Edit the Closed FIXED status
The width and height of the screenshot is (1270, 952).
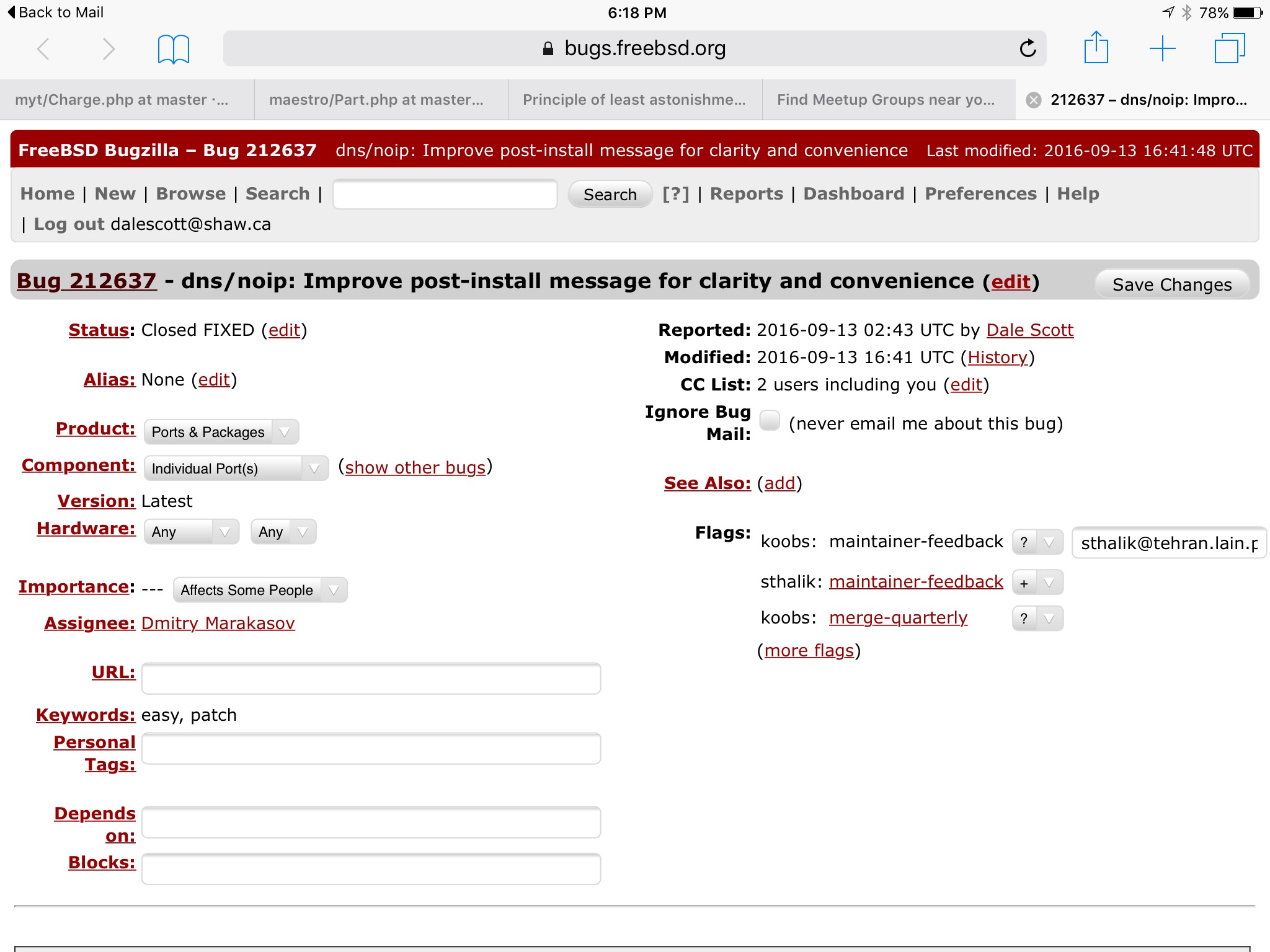coord(285,330)
